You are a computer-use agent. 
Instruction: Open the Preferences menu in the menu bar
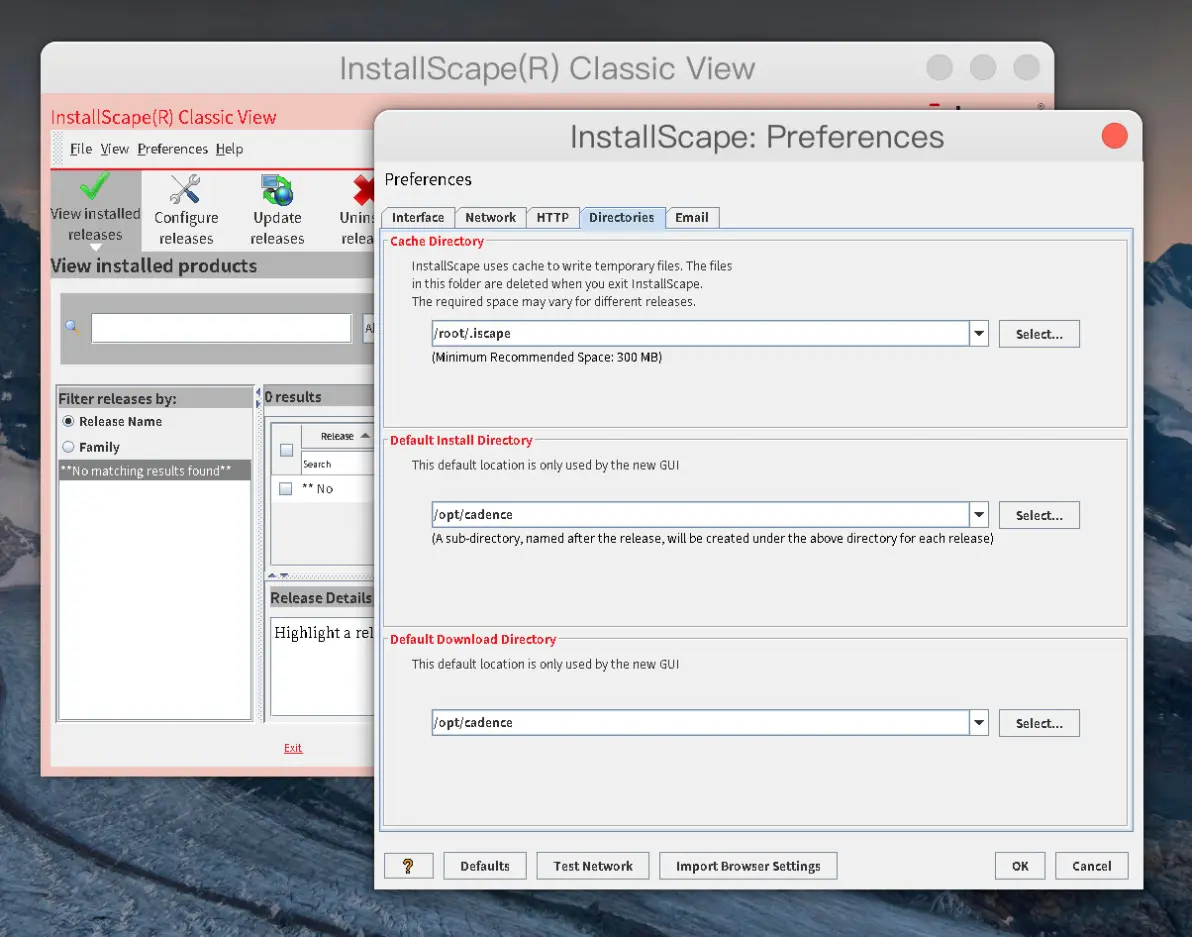pos(173,149)
